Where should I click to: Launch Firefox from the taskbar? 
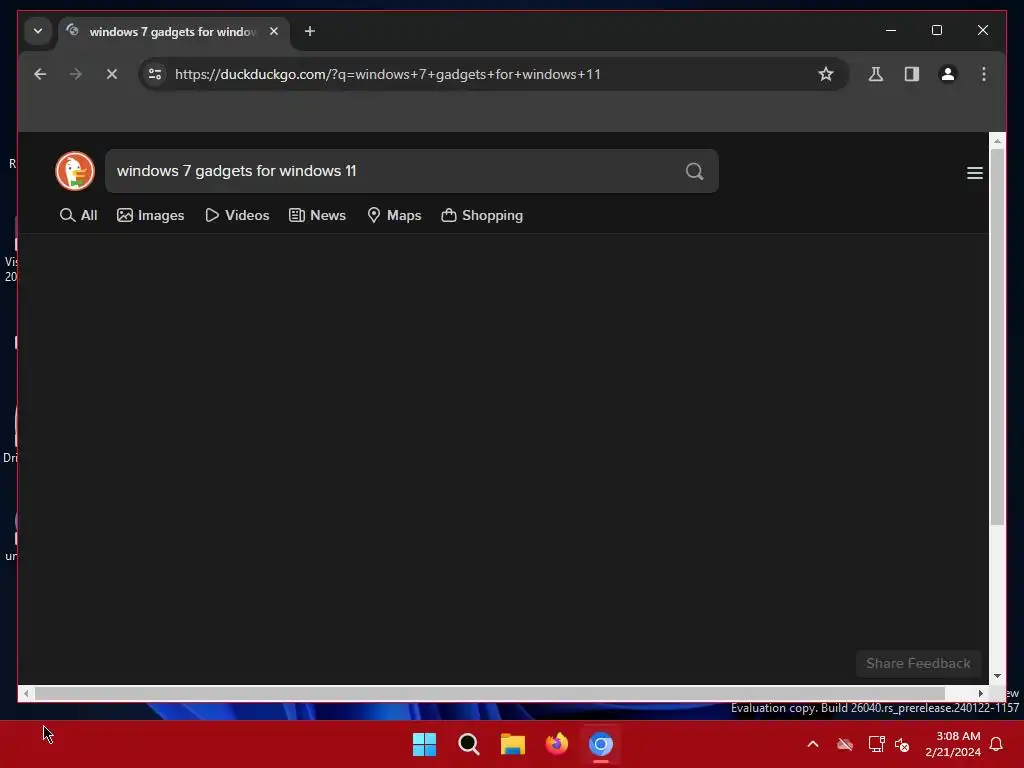[x=556, y=744]
